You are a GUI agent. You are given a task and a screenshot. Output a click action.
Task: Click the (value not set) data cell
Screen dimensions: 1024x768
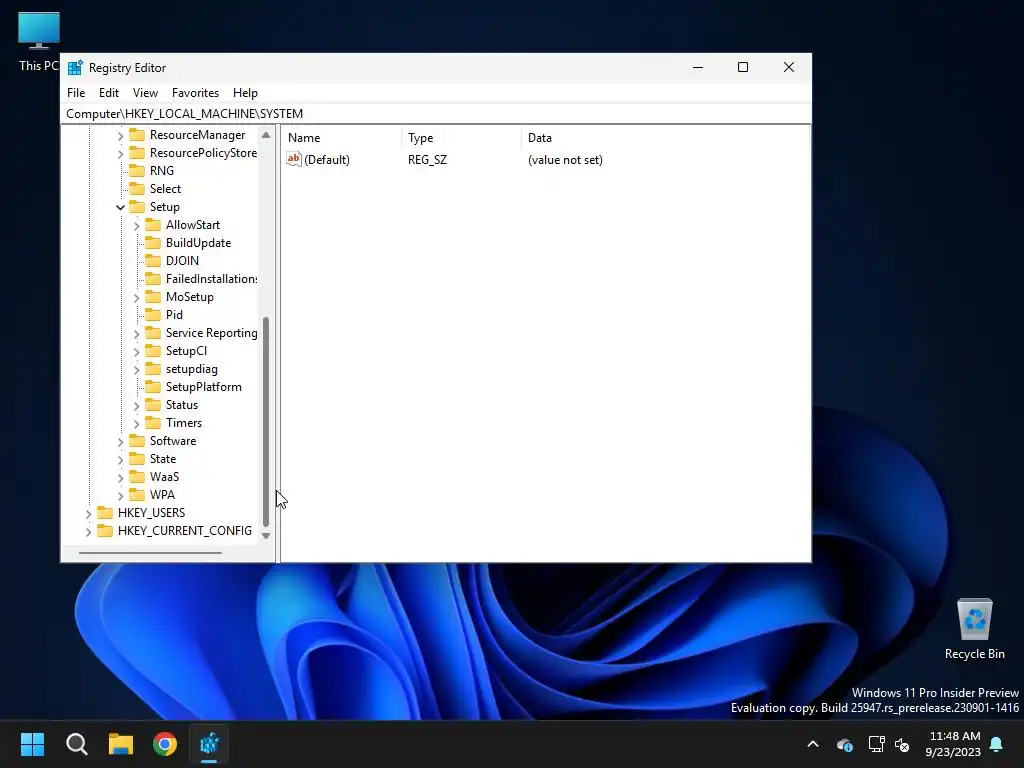(565, 160)
